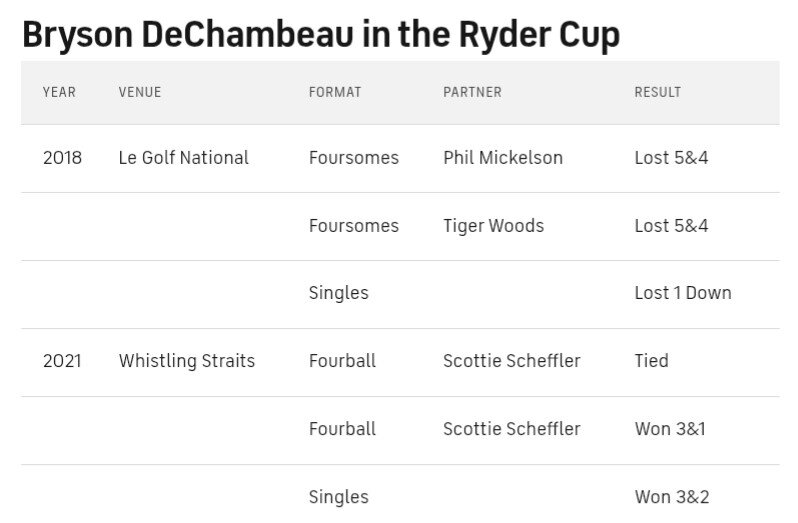Click Scottie Scheffler in the Tied row
Screen dimensions: 798x523
tap(511, 361)
